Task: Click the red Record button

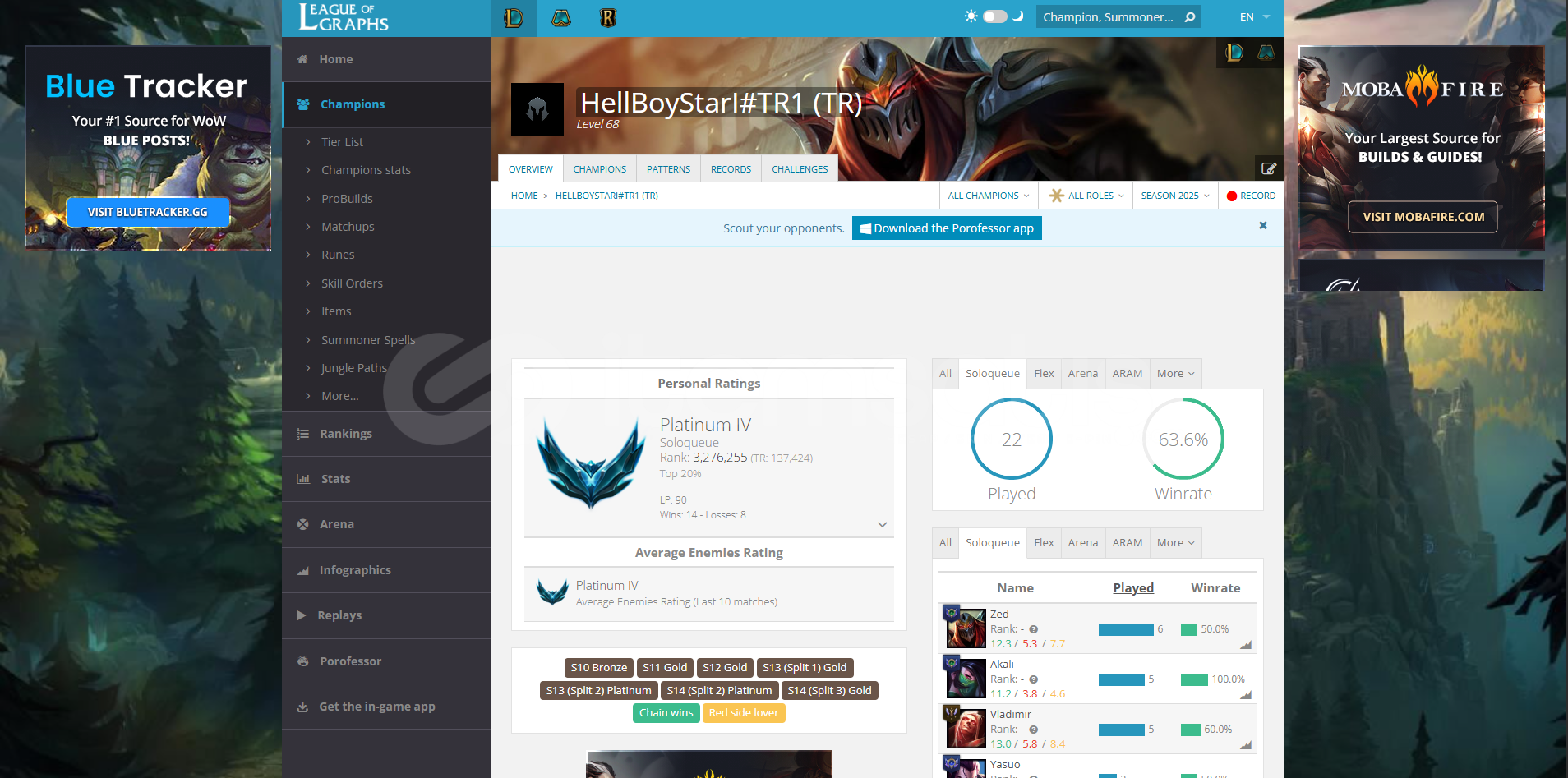Action: point(1251,196)
